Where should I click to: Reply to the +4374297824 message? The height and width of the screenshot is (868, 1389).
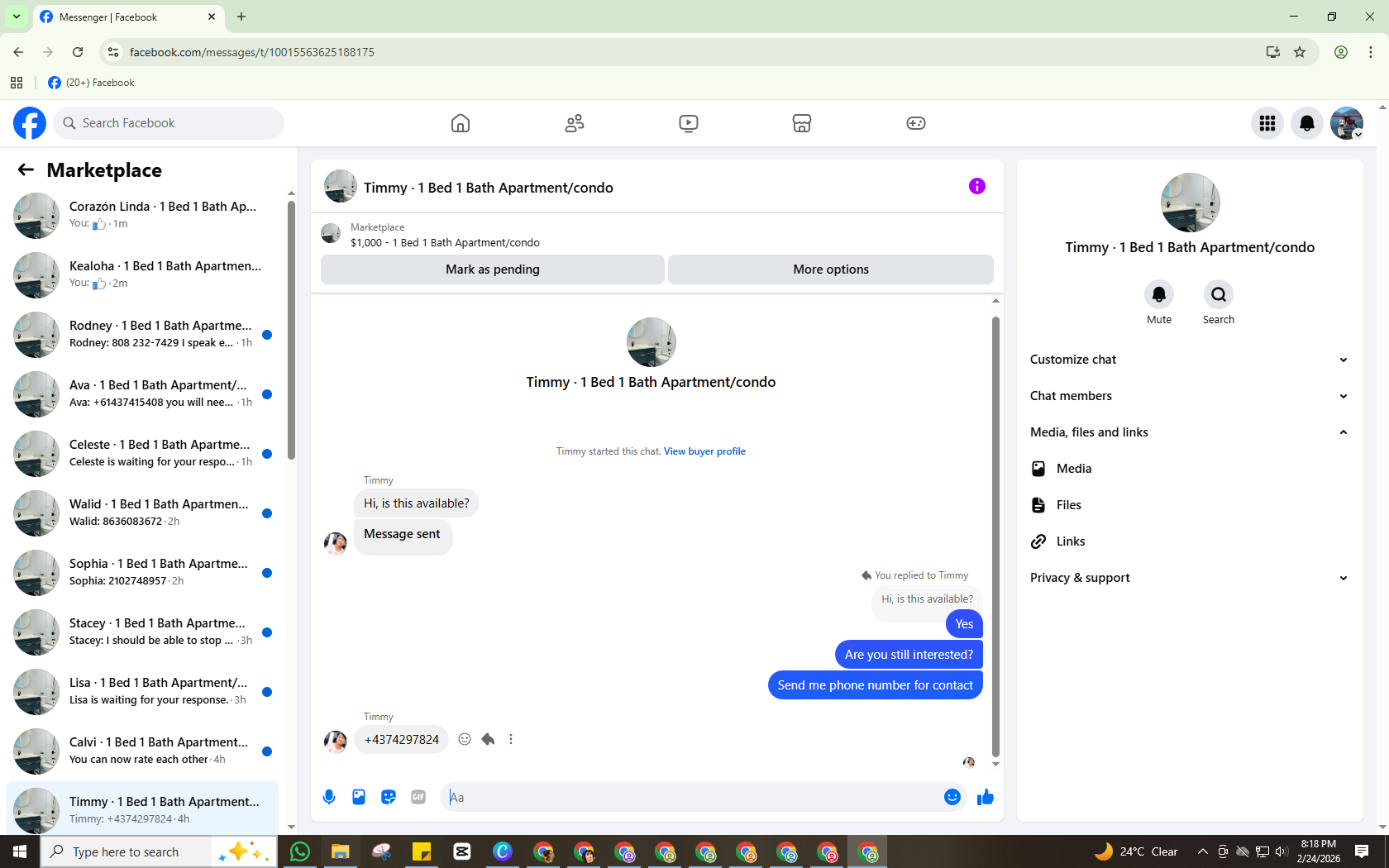(488, 739)
